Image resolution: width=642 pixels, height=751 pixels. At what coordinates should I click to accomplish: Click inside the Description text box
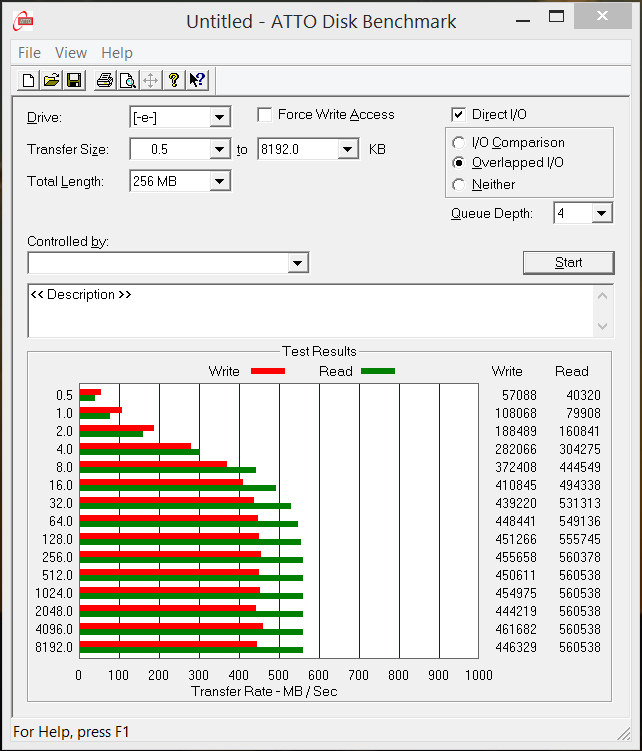(300, 311)
